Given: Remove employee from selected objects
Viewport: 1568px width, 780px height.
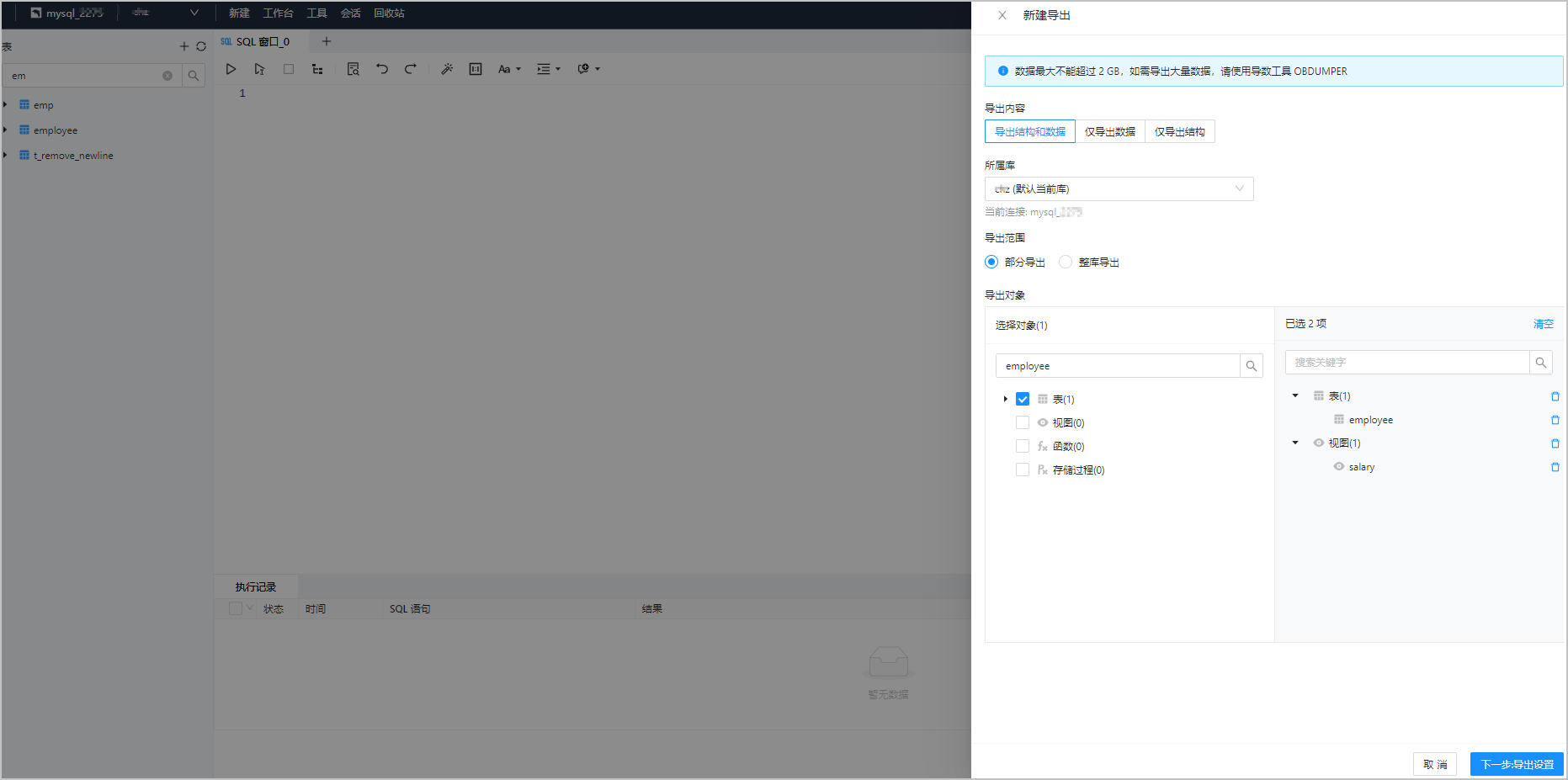Looking at the screenshot, I should (x=1555, y=420).
